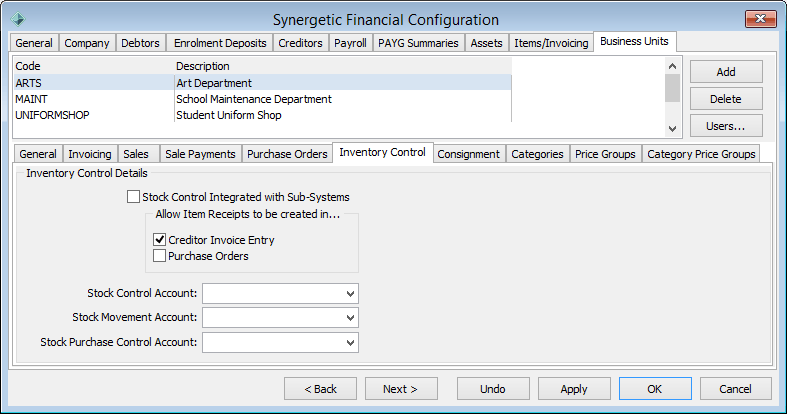This screenshot has width=787, height=414.
Task: Go to the Sale Payments sub-tab
Action: click(x=200, y=154)
